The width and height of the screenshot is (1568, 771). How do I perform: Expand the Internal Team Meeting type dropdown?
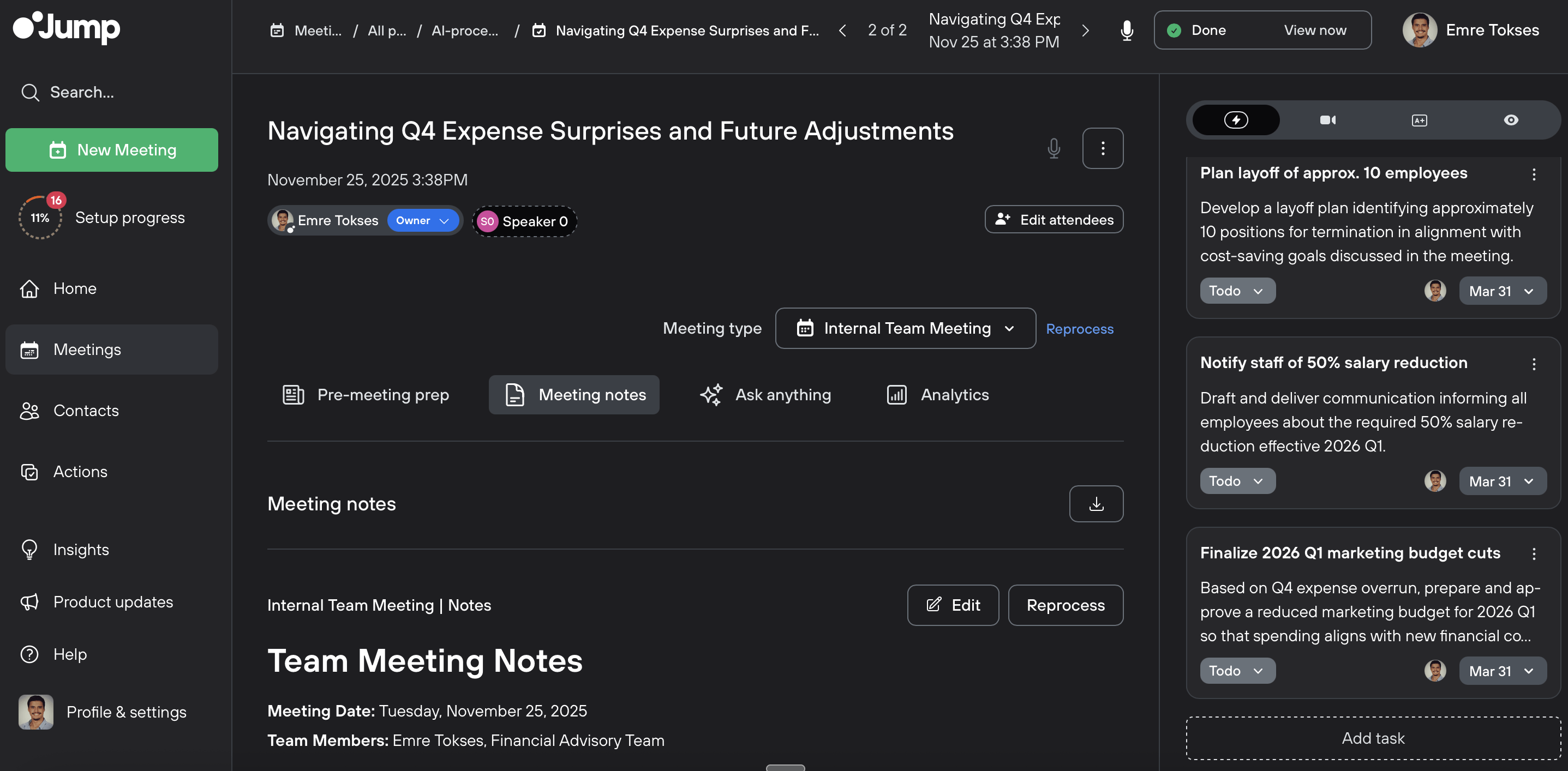point(905,329)
